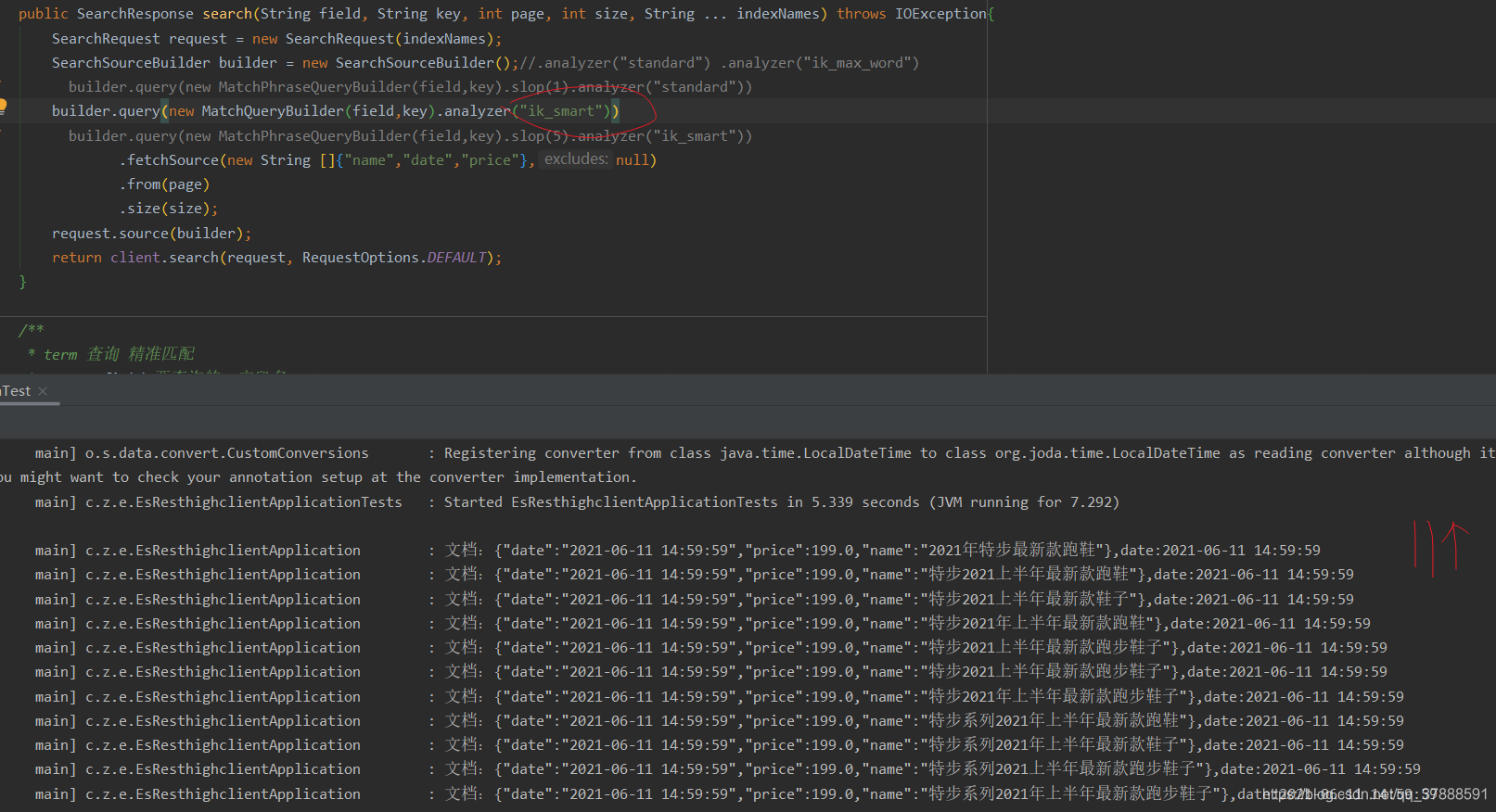Click "SearchResponse" return type in signature
1496x812 pixels.
tap(135, 14)
